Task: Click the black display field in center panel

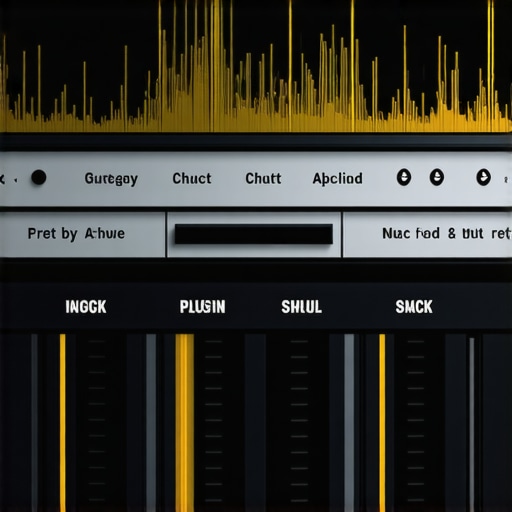Action: tap(254, 234)
